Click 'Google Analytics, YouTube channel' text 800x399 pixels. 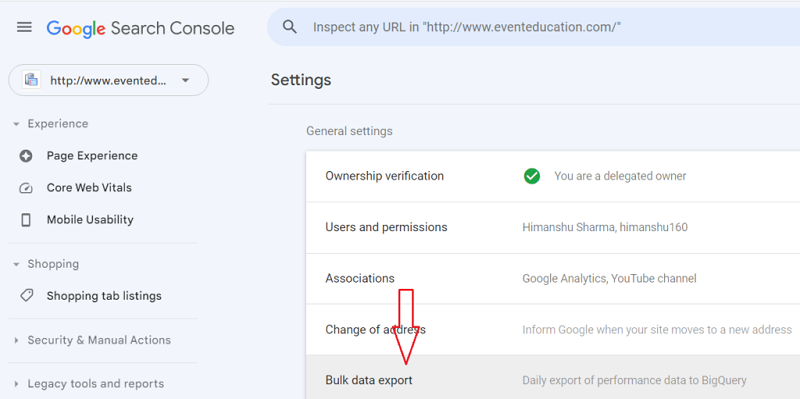(609, 279)
